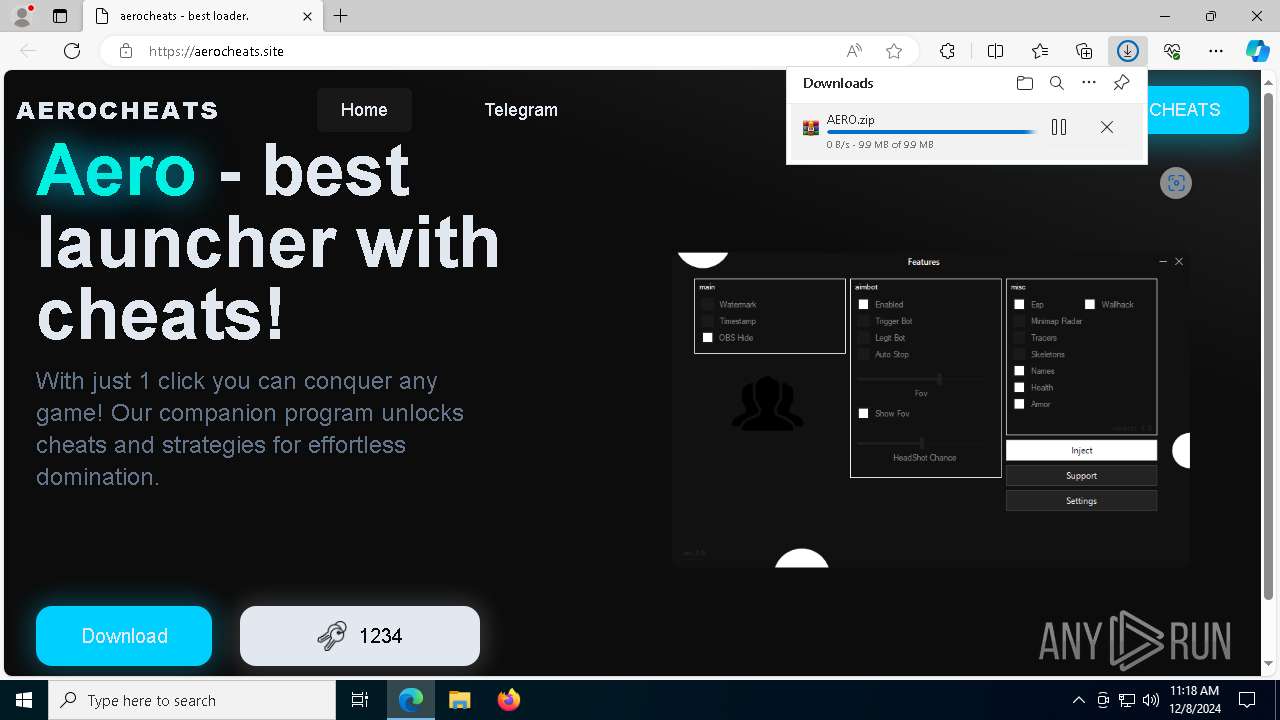The width and height of the screenshot is (1280, 720).
Task: Pause the AERO.zip download
Action: coord(1059,127)
